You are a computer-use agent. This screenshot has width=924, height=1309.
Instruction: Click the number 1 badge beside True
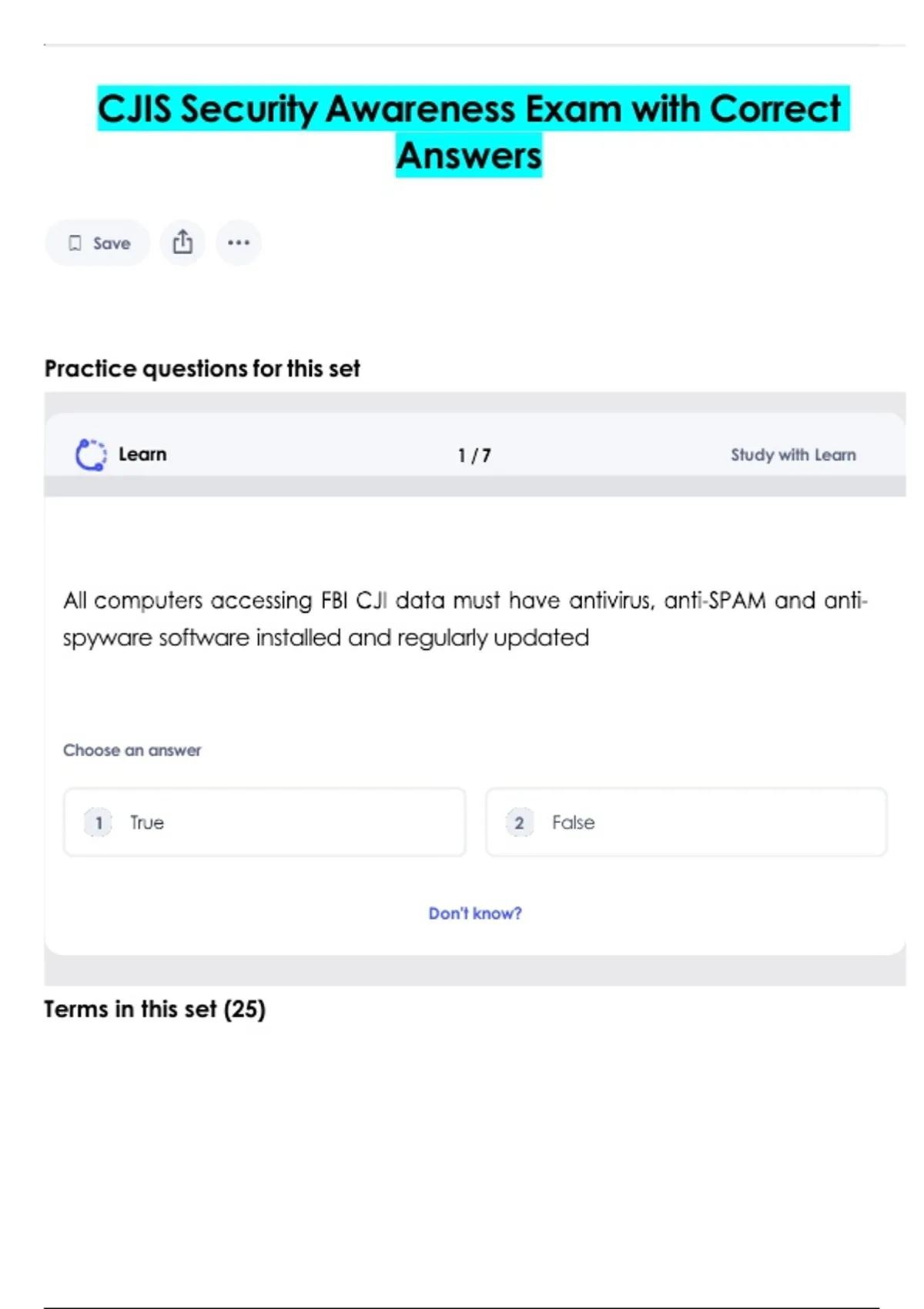tap(99, 822)
